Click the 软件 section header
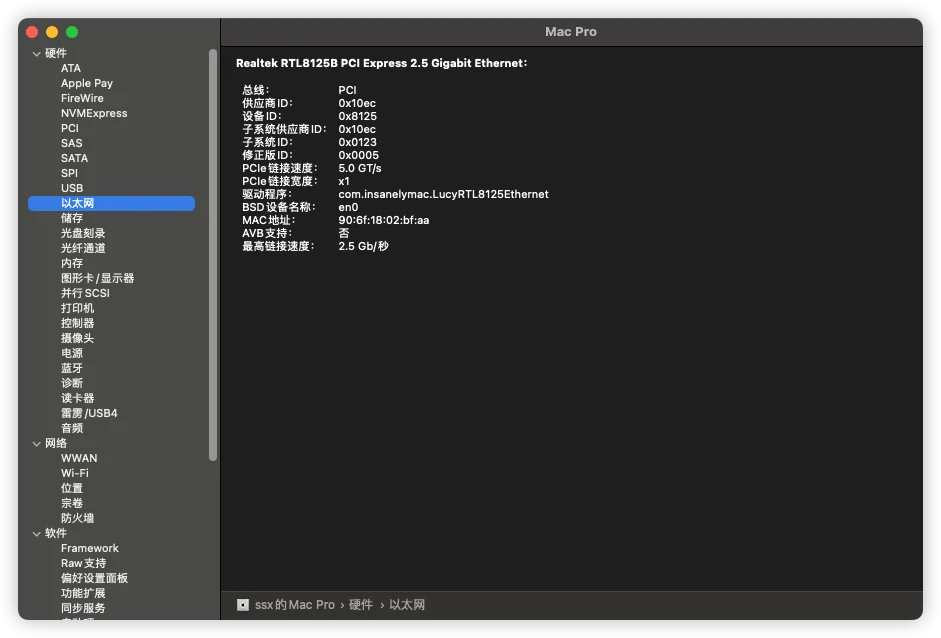The height and width of the screenshot is (638, 941). pyautogui.click(x=56, y=534)
